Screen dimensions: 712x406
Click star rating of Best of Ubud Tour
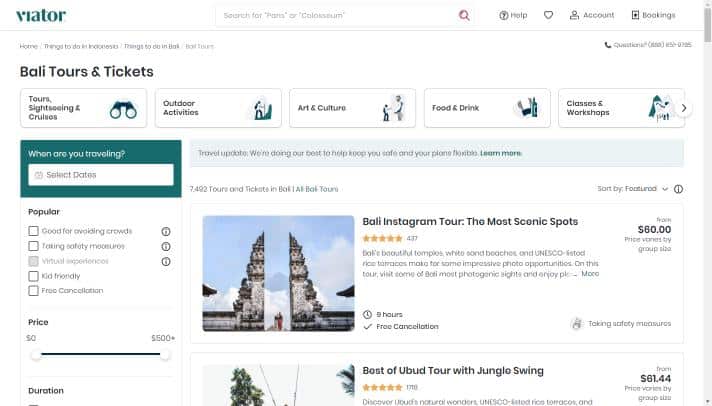[x=382, y=387]
